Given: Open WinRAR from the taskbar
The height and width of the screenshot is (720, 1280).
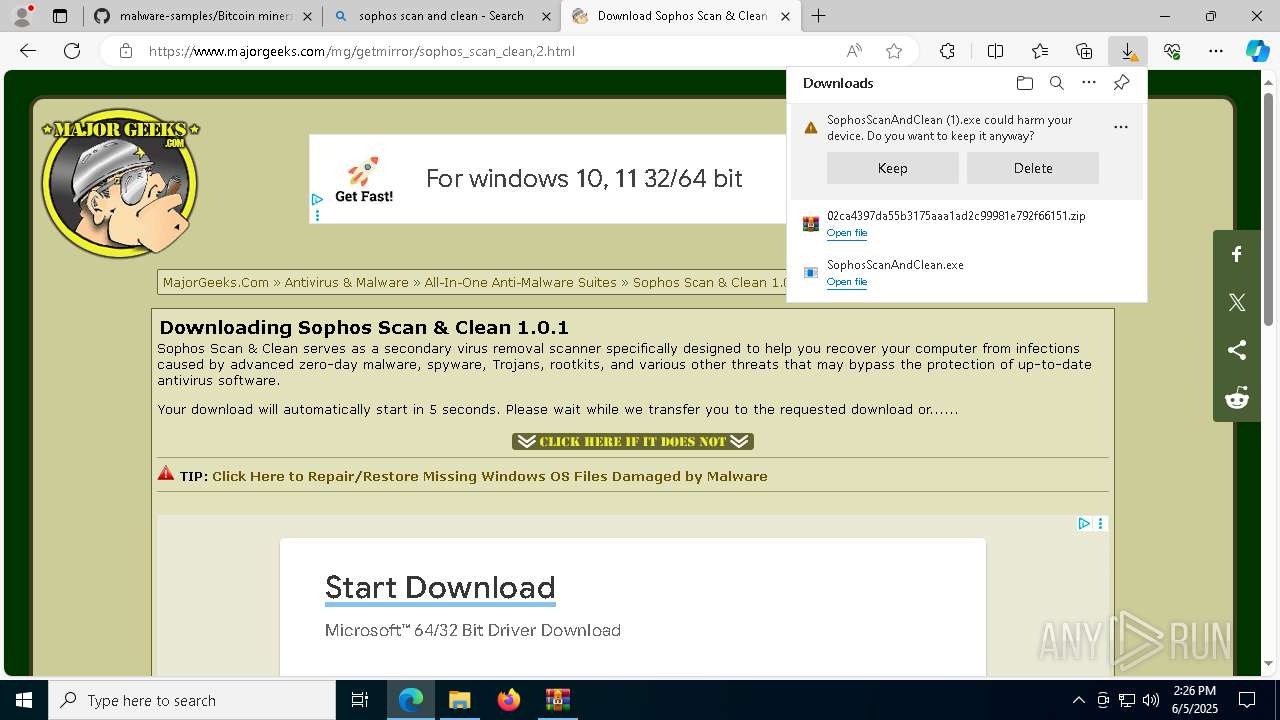Looking at the screenshot, I should (557, 700).
